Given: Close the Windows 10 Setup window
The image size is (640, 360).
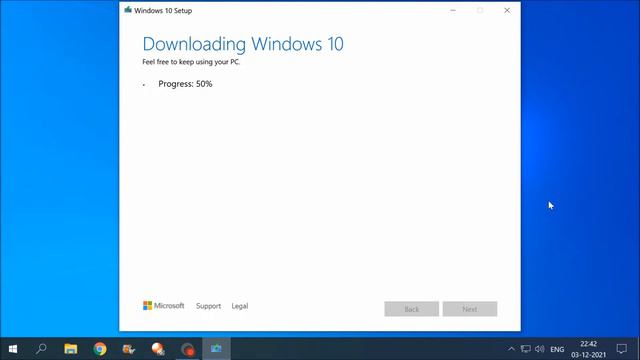Looking at the screenshot, I should (x=507, y=10).
